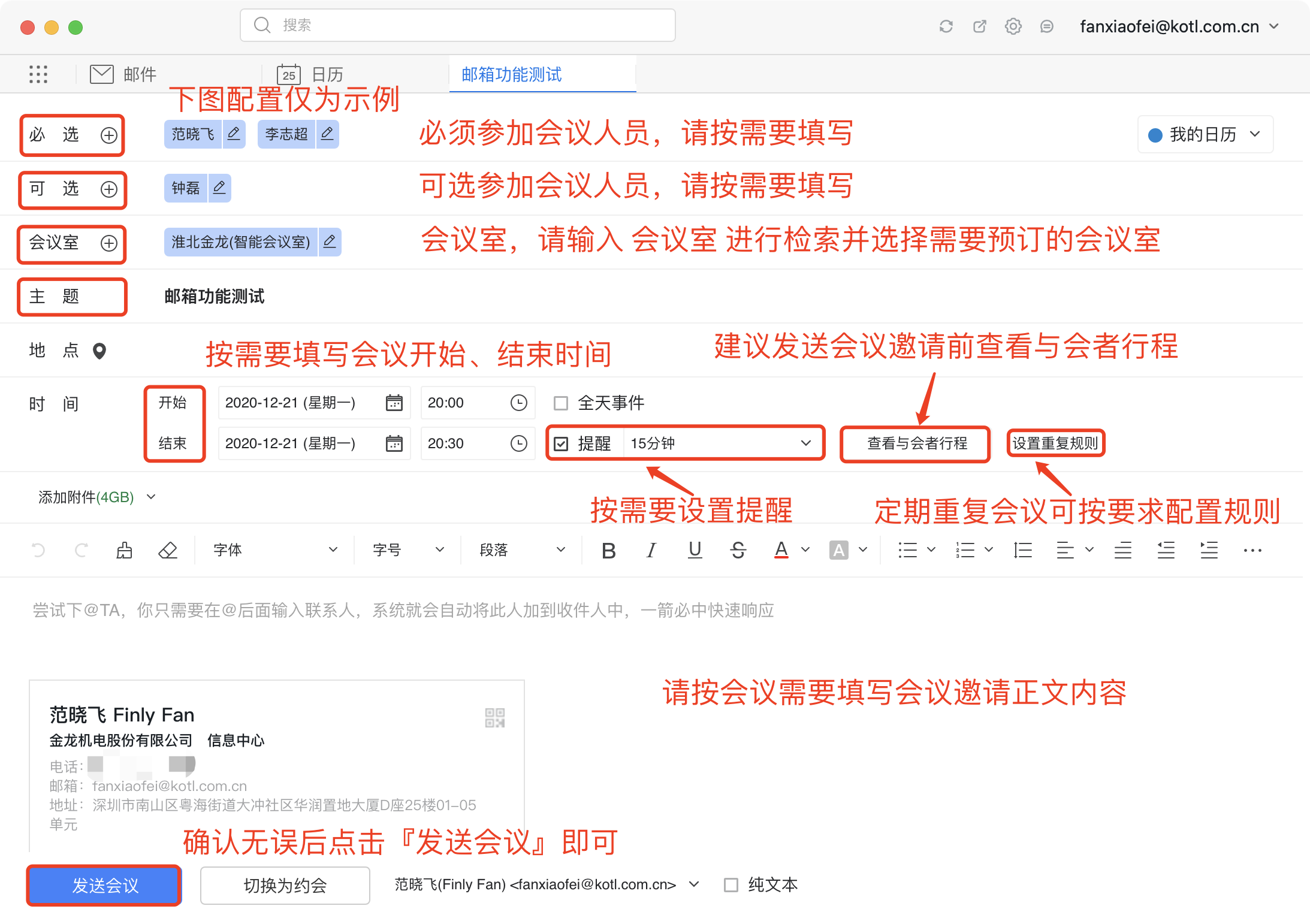Click the eraser clear formatting icon
Screen dimensions: 1310x924
[168, 550]
